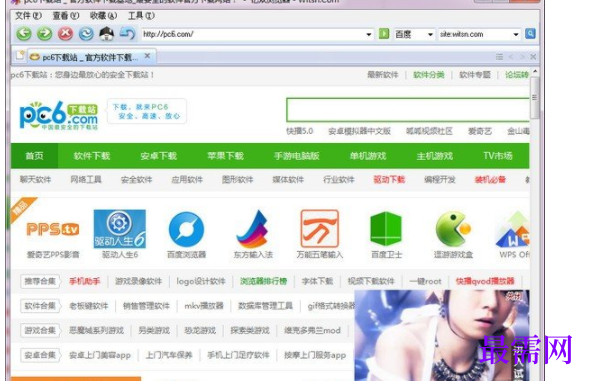Image resolution: width=591 pixels, height=381 pixels.
Task: Click the 网络工具 category link
Action: coord(86,179)
